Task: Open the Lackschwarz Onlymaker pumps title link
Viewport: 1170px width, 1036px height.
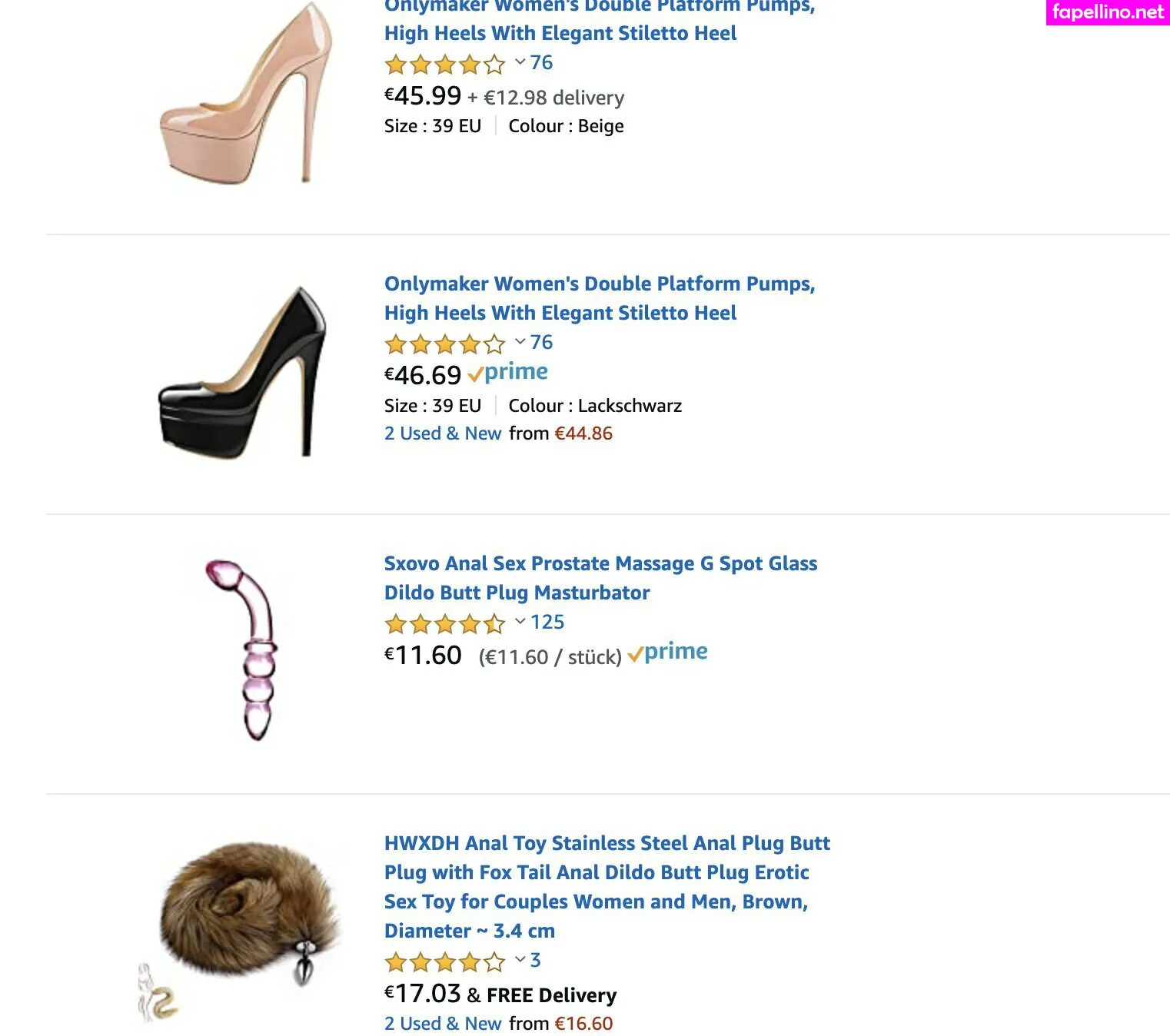Action: (x=599, y=298)
